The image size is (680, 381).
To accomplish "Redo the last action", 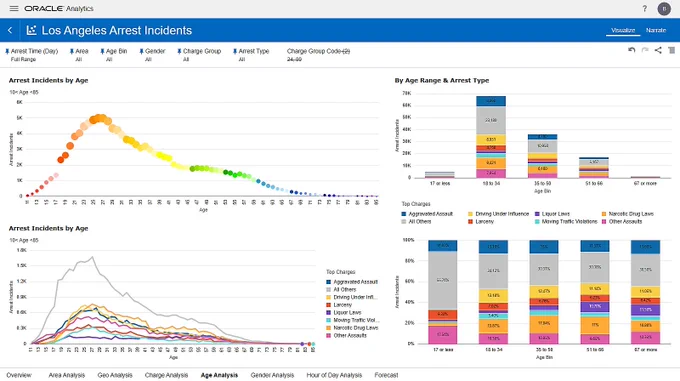I will click(645, 50).
